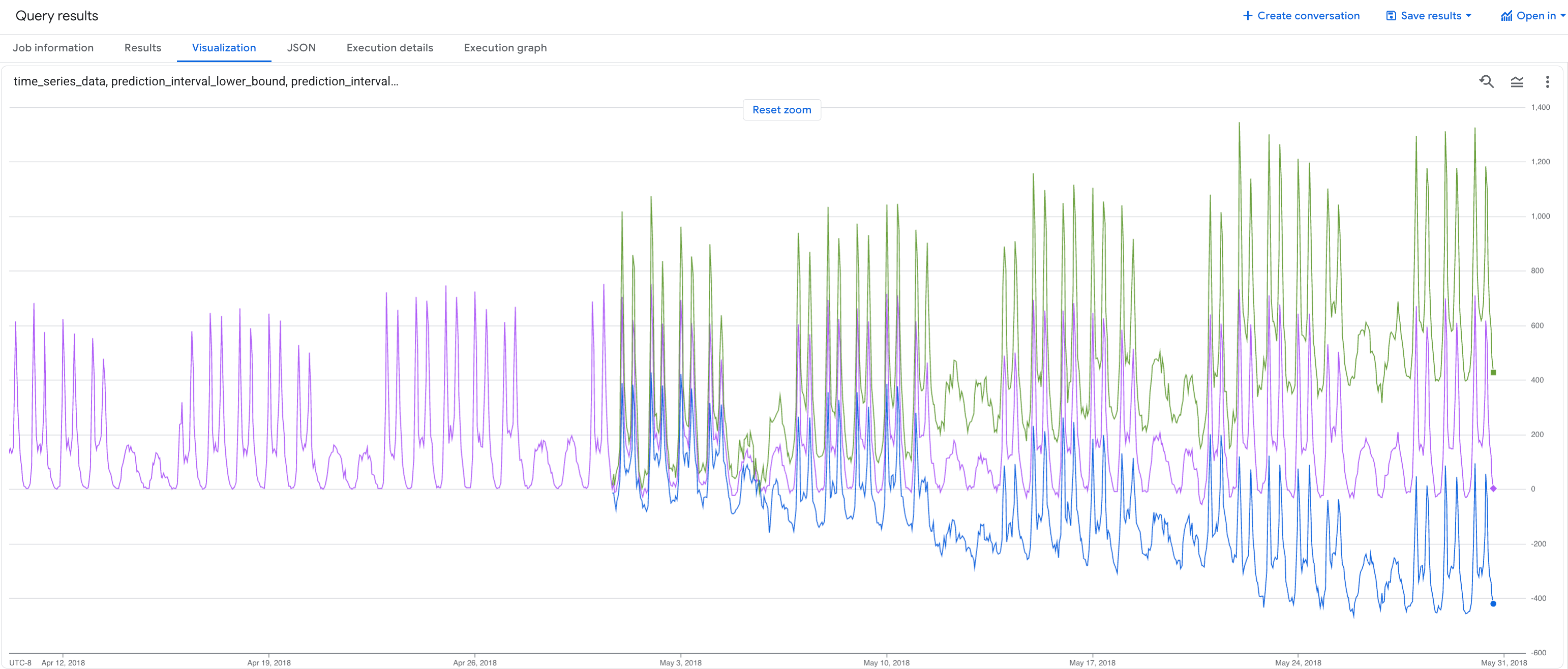Click the UTC-8 timezone label
Image resolution: width=1568 pixels, height=669 pixels.
(21, 662)
